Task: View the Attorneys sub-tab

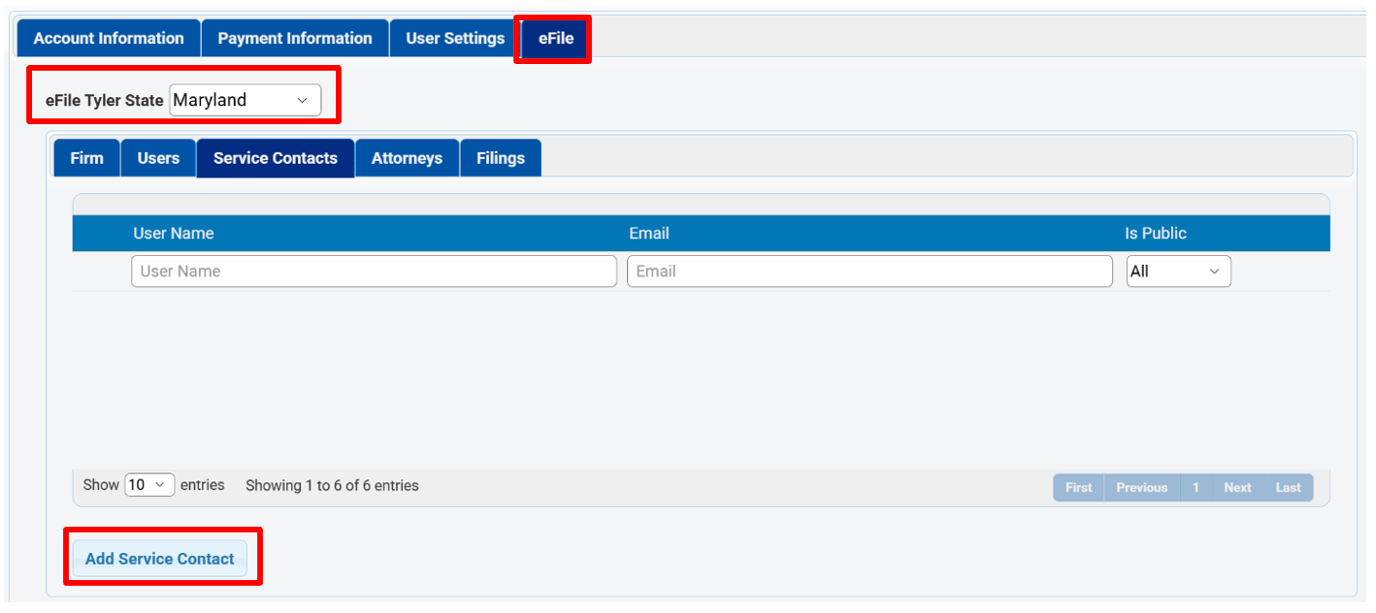Action: point(407,158)
